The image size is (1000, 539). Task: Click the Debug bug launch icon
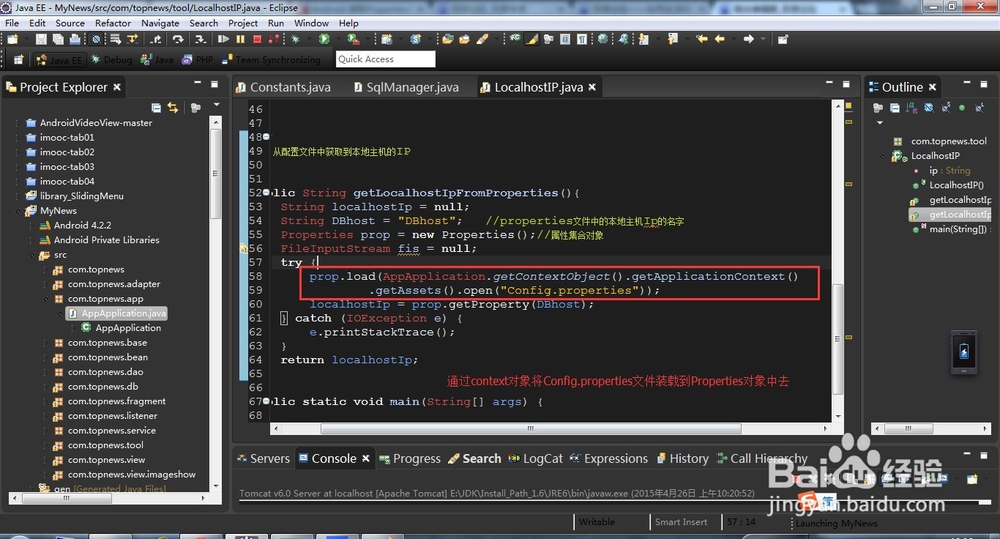tap(295, 40)
